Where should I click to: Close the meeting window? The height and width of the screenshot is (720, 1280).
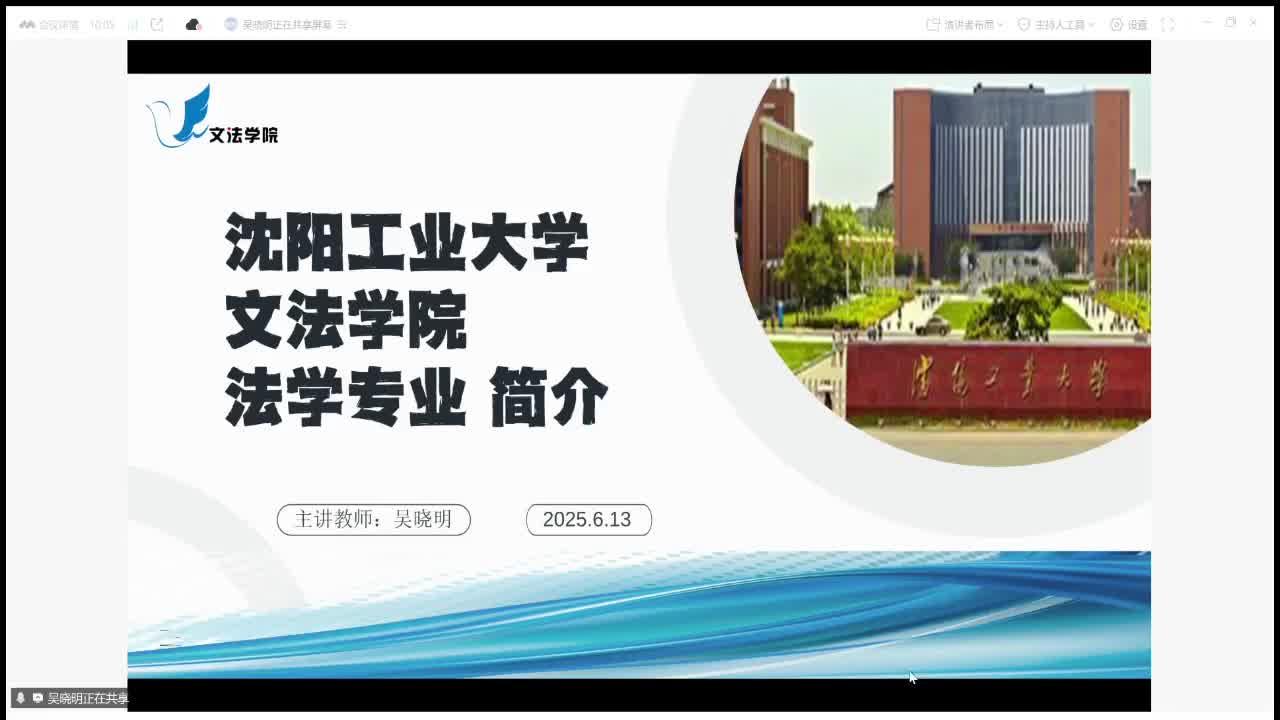pyautogui.click(x=1253, y=22)
